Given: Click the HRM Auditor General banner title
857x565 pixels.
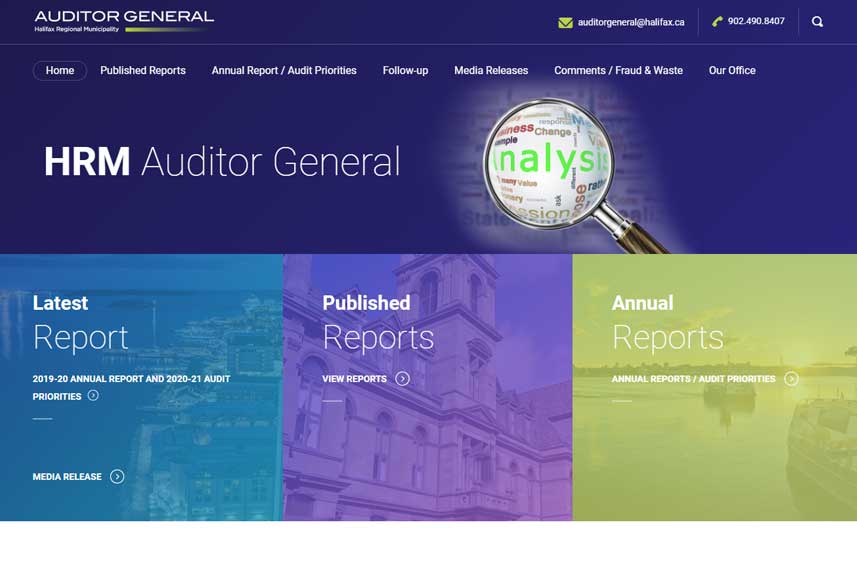Looking at the screenshot, I should (x=222, y=162).
